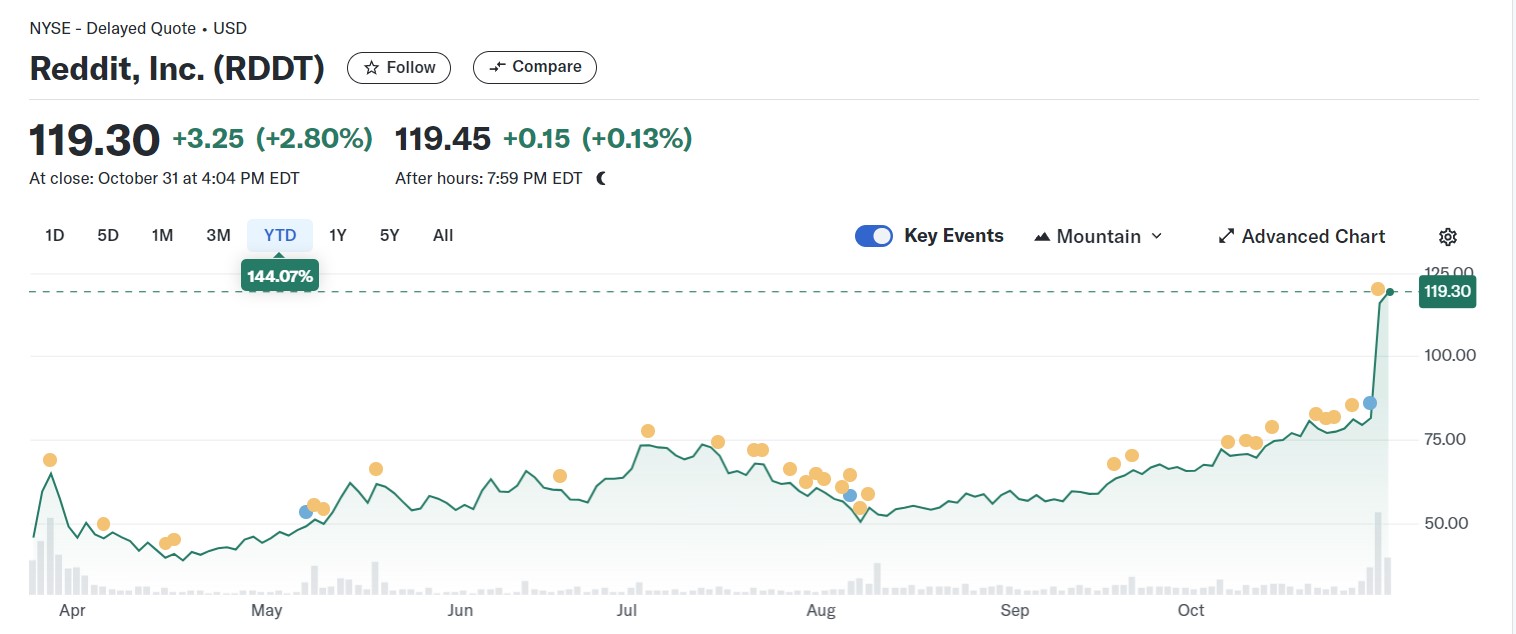The height and width of the screenshot is (634, 1516).
Task: Show the 1Y chart range
Action: point(338,236)
